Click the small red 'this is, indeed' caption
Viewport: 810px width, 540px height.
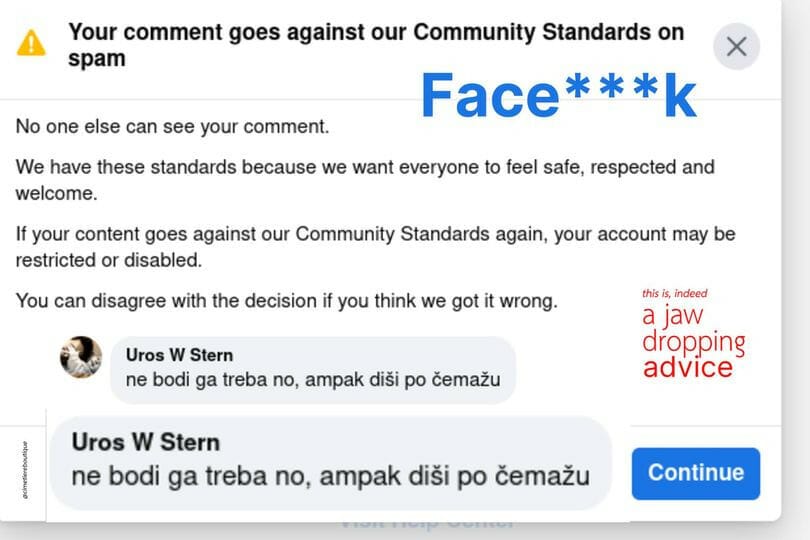(674, 293)
